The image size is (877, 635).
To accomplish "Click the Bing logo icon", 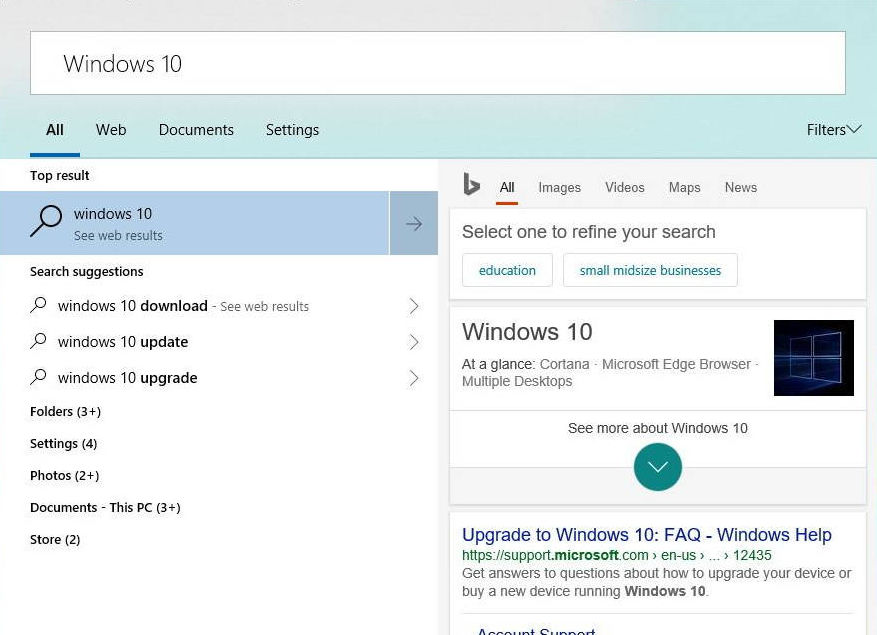I will point(471,185).
